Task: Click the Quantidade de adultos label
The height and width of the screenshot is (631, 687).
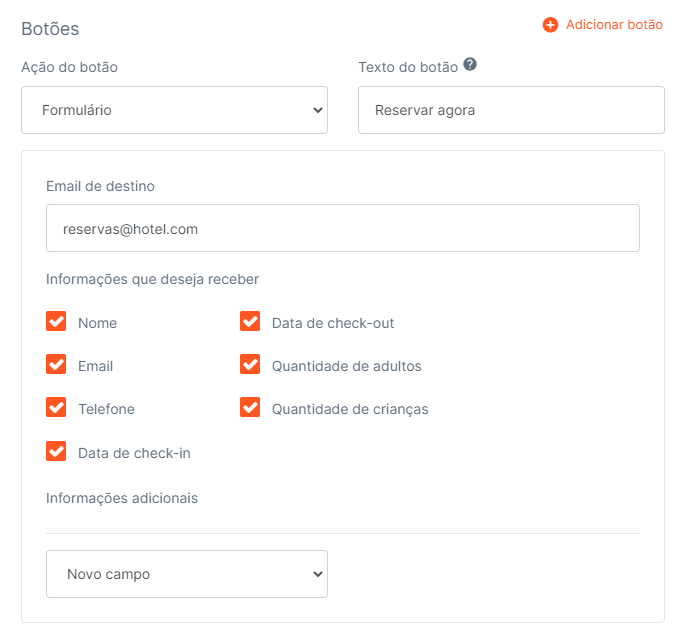Action: click(x=347, y=366)
